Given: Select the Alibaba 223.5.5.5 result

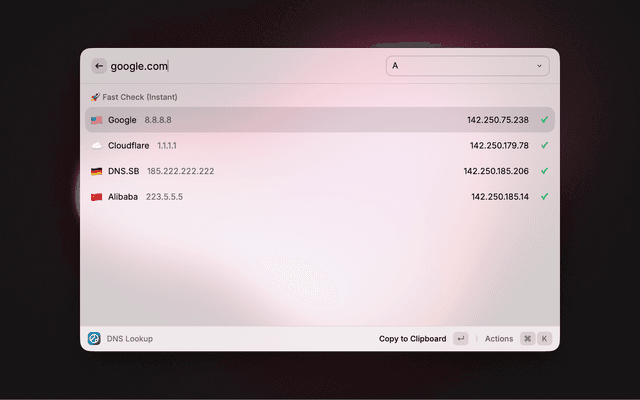Looking at the screenshot, I should pyautogui.click(x=300, y=197).
